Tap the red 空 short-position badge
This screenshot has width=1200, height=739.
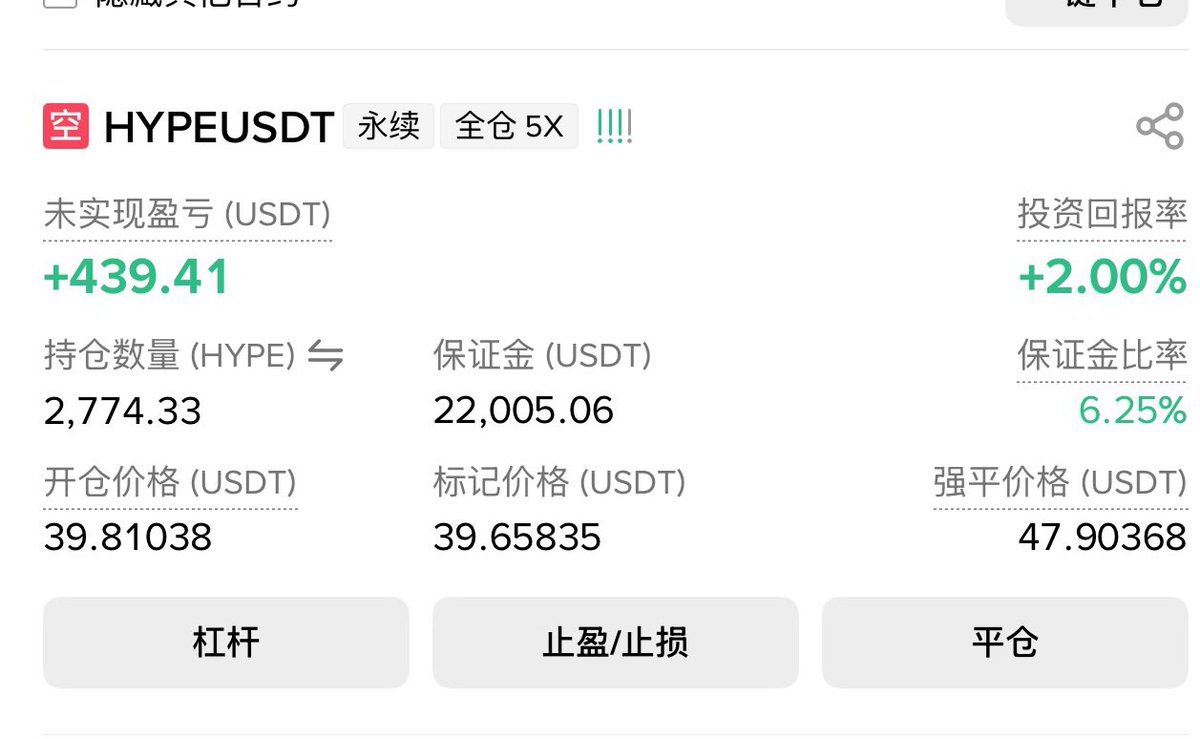click(x=66, y=127)
